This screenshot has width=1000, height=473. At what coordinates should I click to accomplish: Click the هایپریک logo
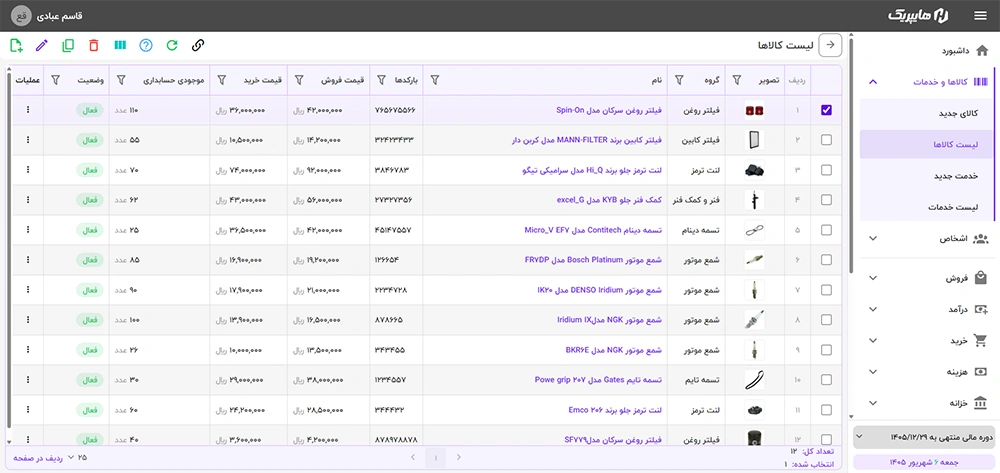pyautogui.click(x=918, y=15)
